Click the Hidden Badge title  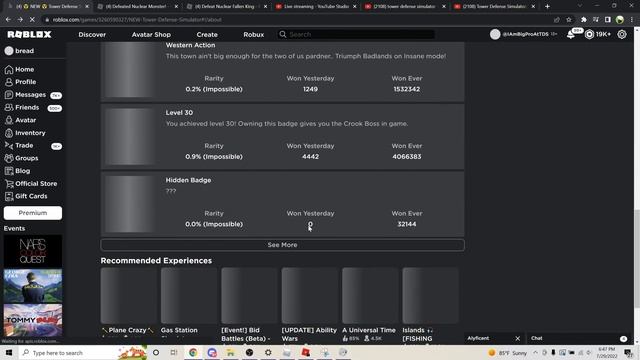(x=188, y=180)
